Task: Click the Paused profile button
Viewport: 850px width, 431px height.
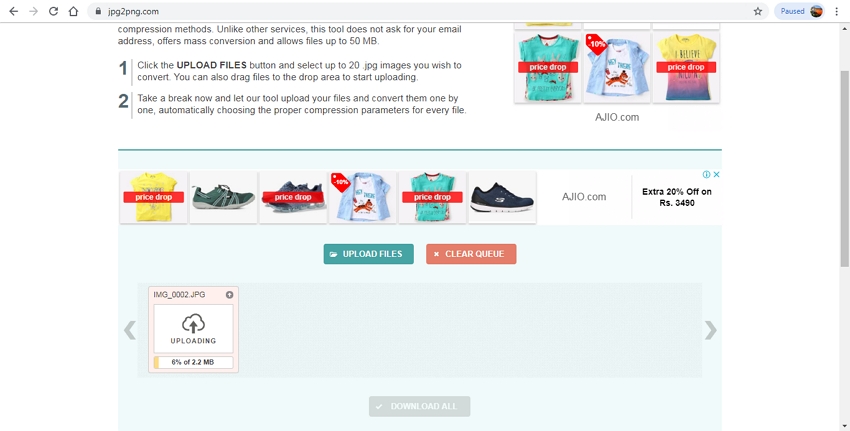Action: coord(800,11)
